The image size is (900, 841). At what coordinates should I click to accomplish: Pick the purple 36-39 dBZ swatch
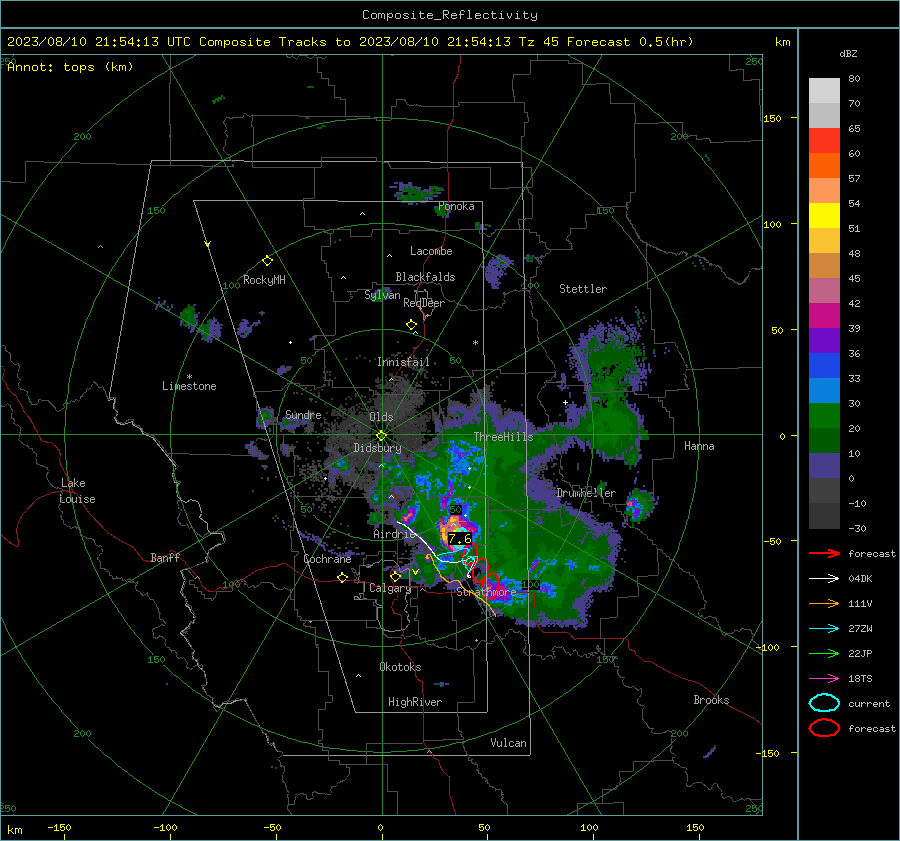(824, 341)
